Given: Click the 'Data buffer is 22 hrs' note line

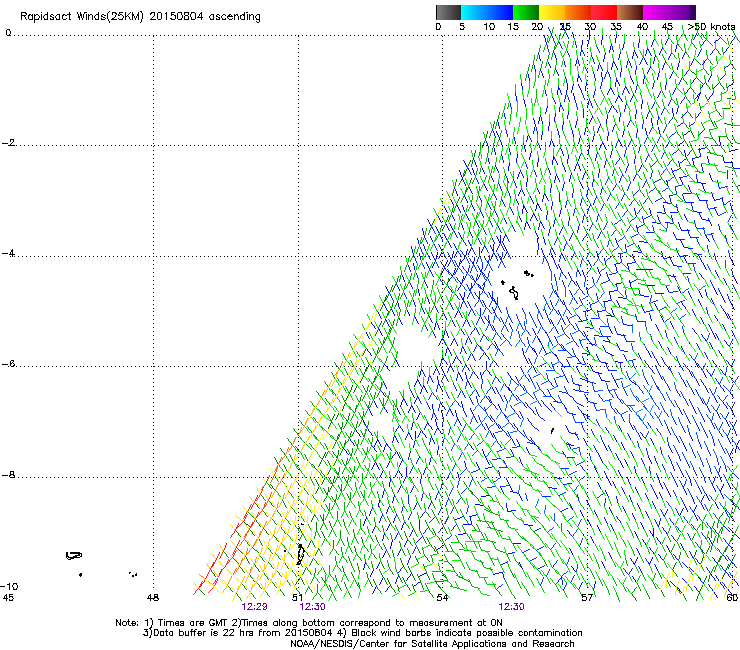Looking at the screenshot, I should click(362, 633).
